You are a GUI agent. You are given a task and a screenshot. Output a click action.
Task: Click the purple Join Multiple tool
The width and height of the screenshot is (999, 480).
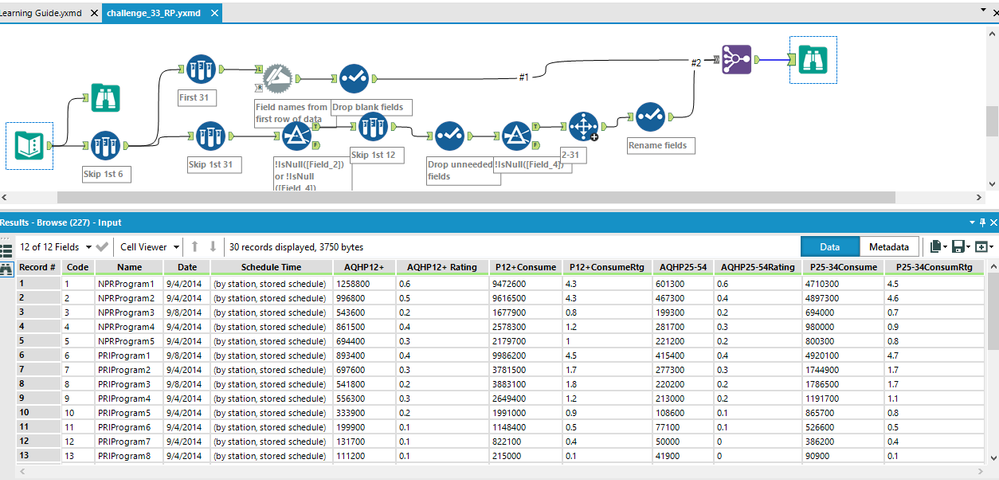click(737, 59)
